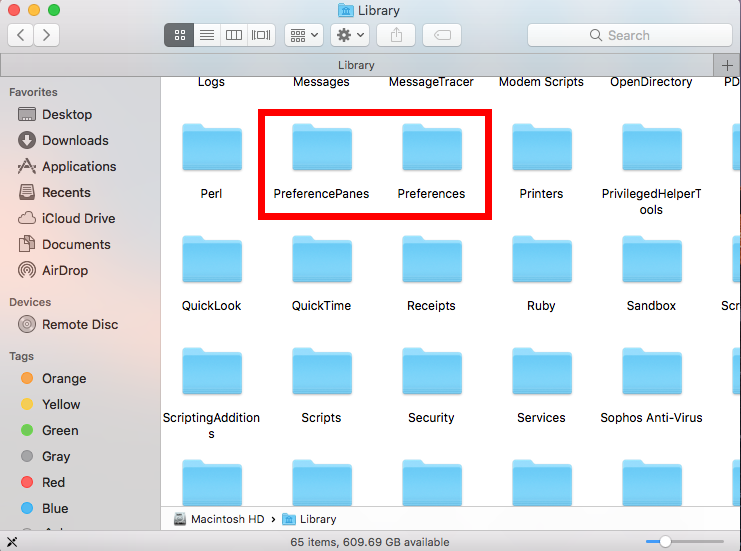Click the Modem Scripts folder label
Viewport: 741px width, 551px height.
(542, 82)
